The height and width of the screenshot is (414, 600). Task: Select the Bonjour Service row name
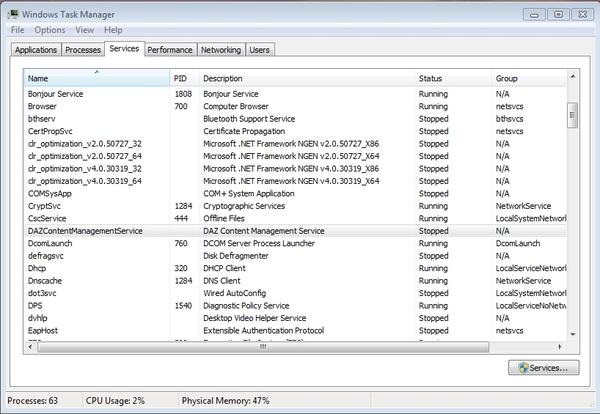(55, 94)
